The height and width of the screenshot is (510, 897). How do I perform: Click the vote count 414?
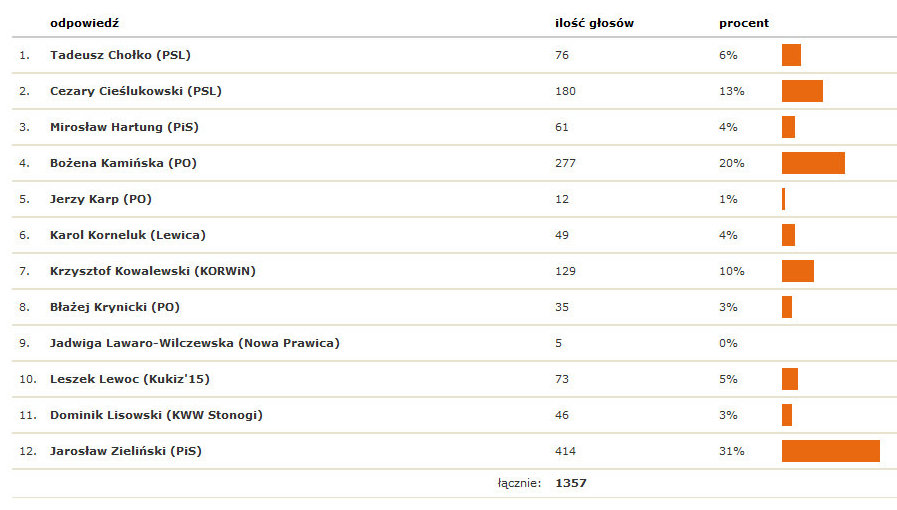point(565,451)
